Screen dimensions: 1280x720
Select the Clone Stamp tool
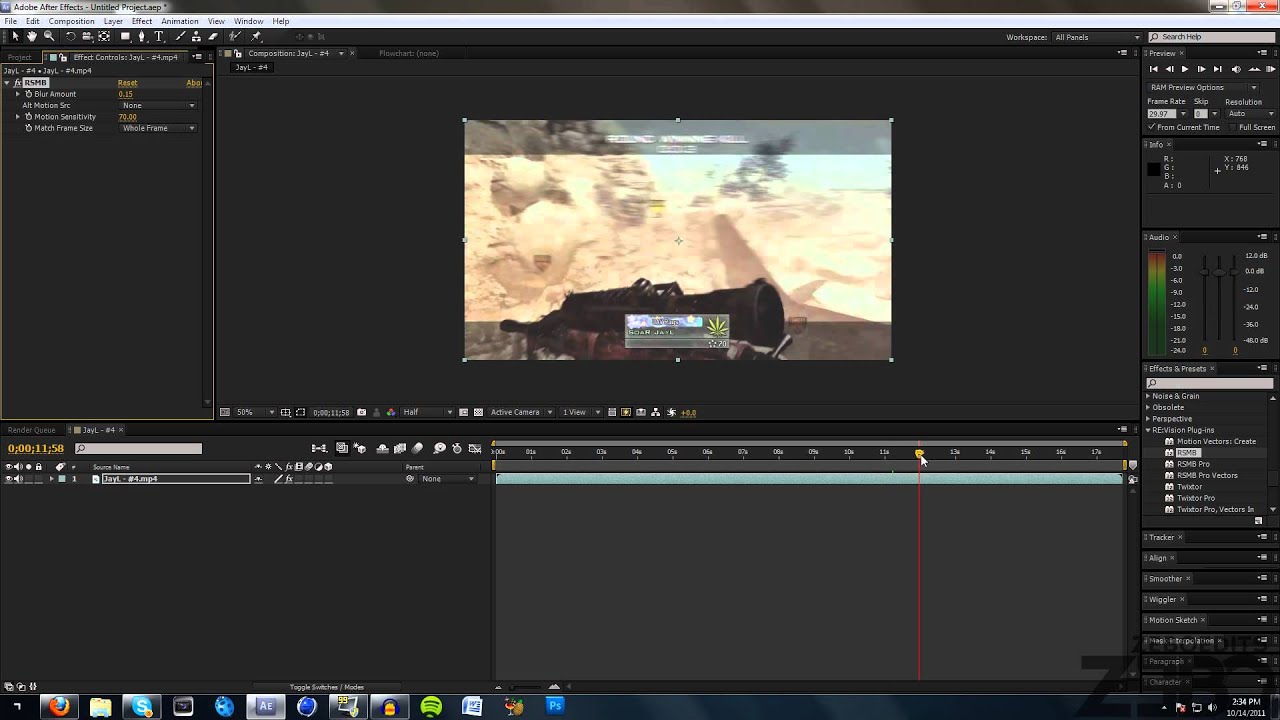point(197,36)
